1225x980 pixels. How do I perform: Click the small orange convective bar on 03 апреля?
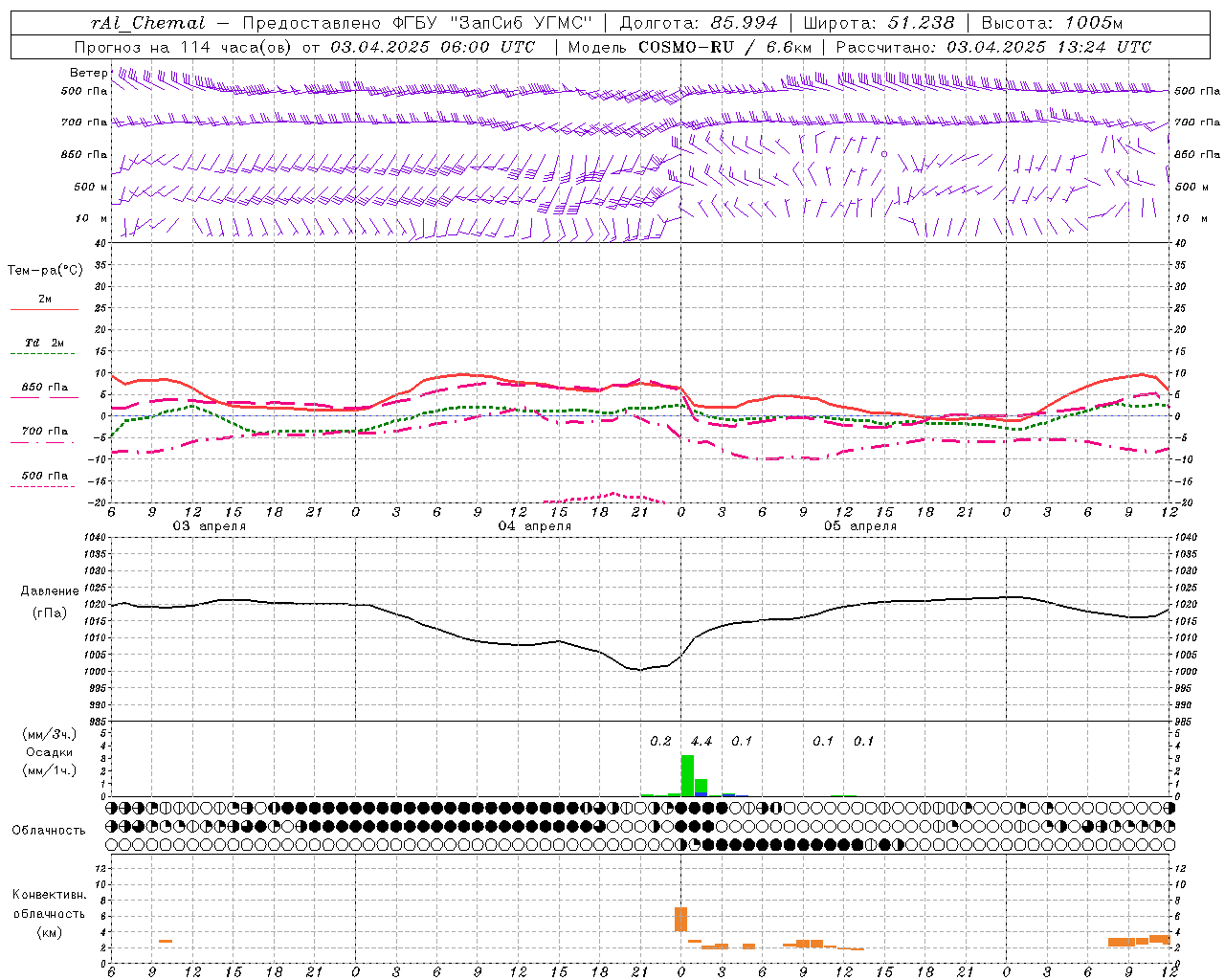(x=166, y=942)
